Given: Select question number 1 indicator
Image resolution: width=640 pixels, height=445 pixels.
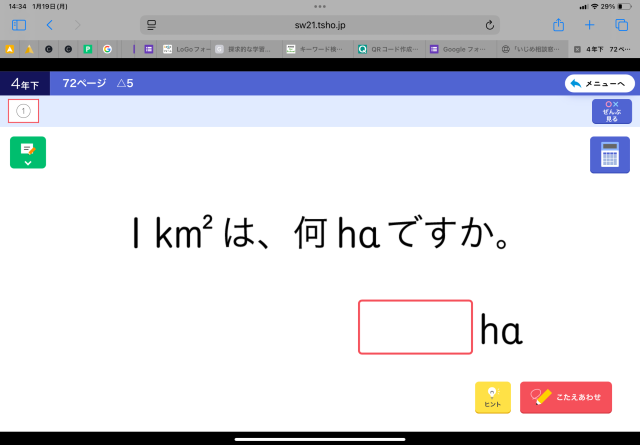Looking at the screenshot, I should click(23, 111).
